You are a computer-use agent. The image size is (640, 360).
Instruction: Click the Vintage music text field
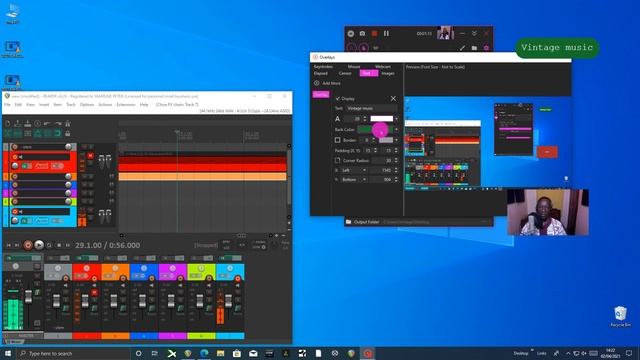tap(371, 108)
